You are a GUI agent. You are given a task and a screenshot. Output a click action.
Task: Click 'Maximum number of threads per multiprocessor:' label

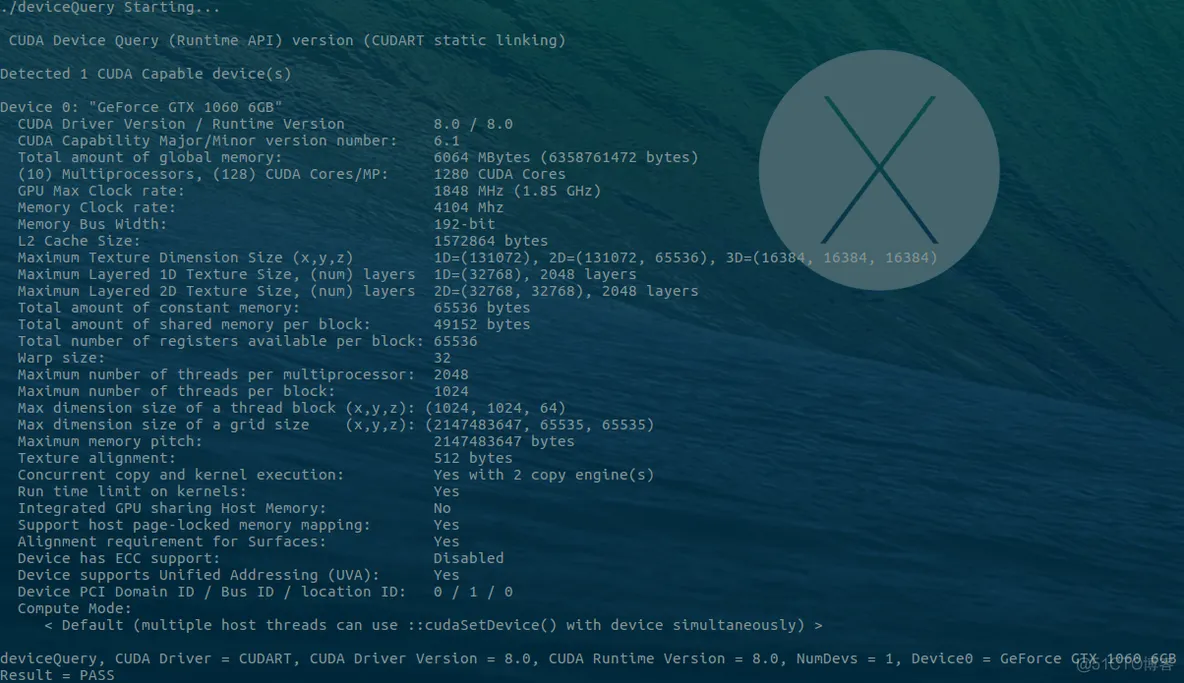(x=216, y=374)
